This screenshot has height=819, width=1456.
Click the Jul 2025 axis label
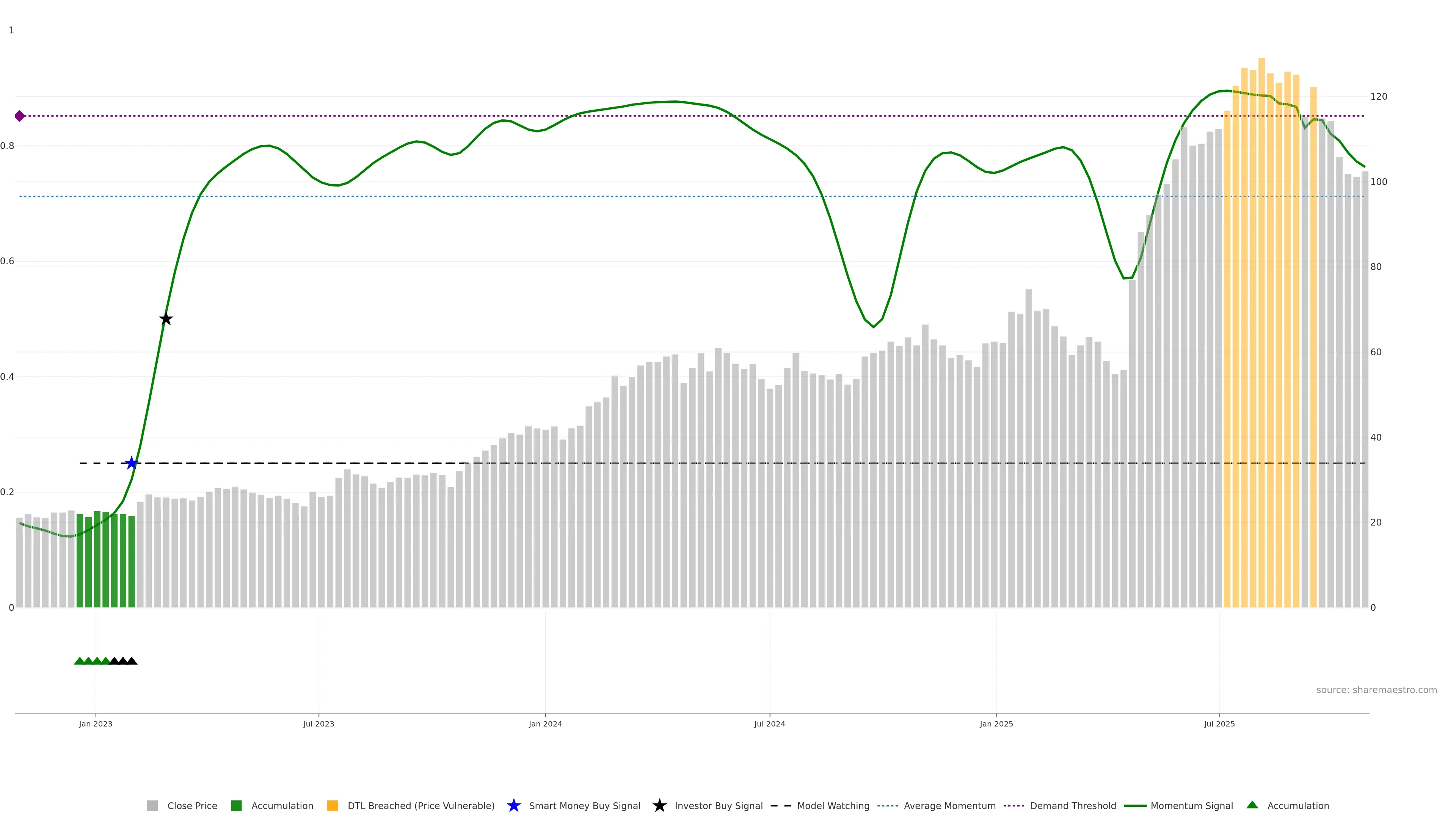pyautogui.click(x=1219, y=723)
